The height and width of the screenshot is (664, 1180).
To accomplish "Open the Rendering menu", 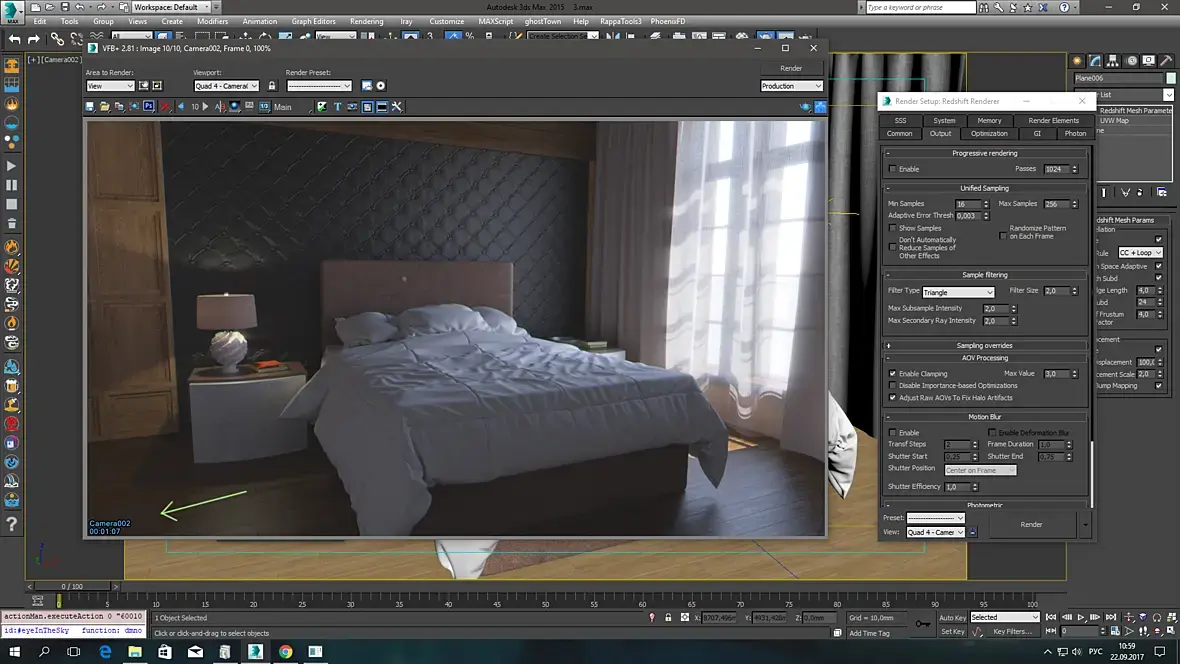I will [366, 21].
